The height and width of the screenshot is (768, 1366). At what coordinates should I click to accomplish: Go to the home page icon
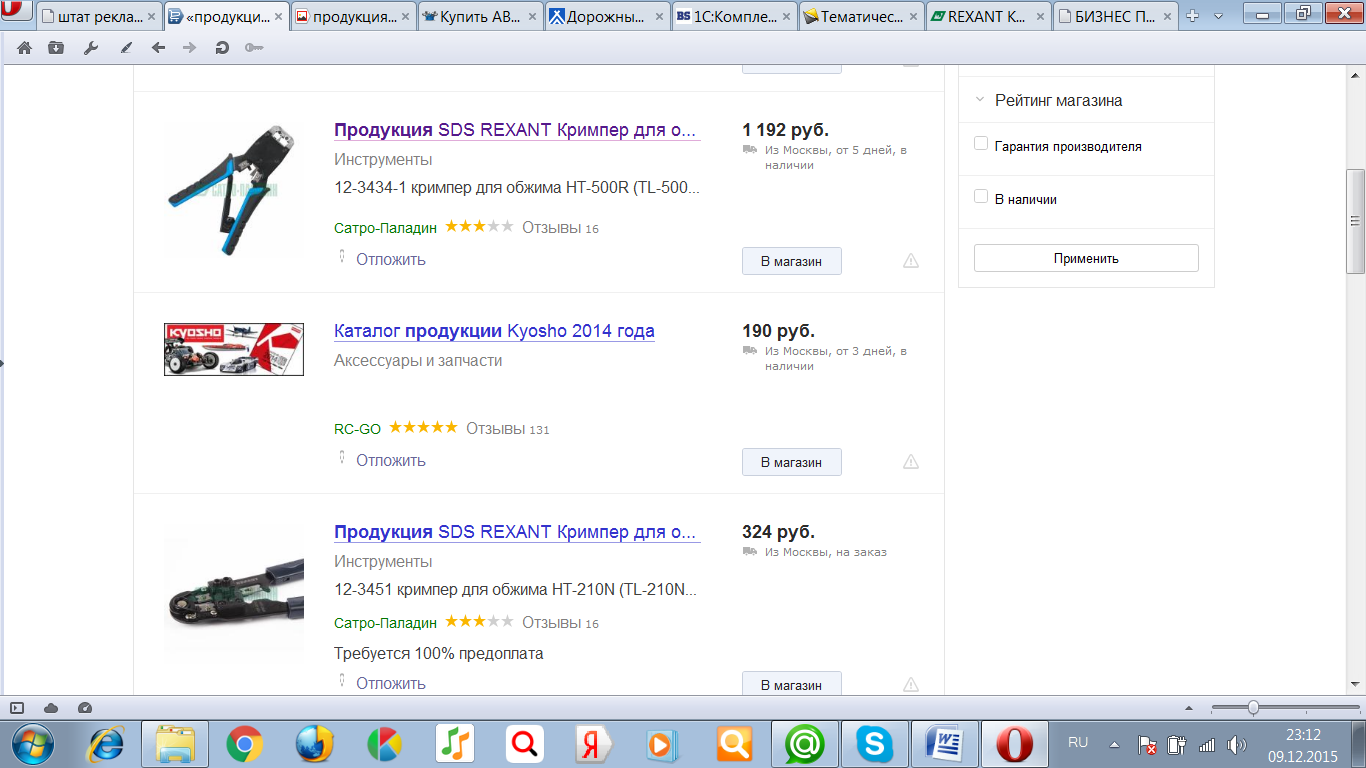click(x=24, y=48)
